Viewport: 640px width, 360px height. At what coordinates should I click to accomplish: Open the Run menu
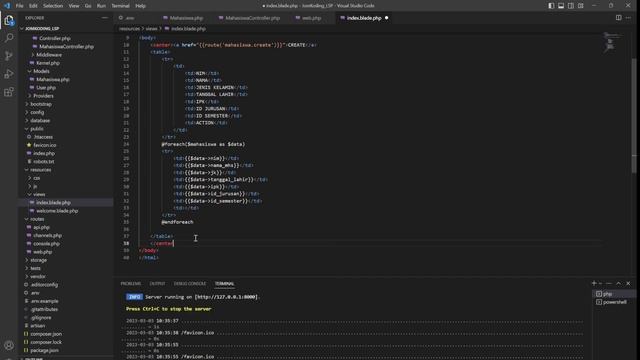coord(101,6)
